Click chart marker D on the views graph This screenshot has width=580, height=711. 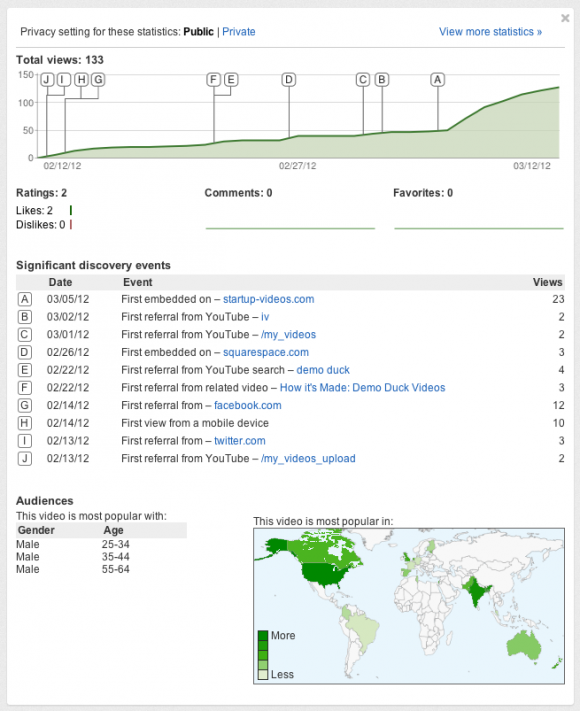289,80
